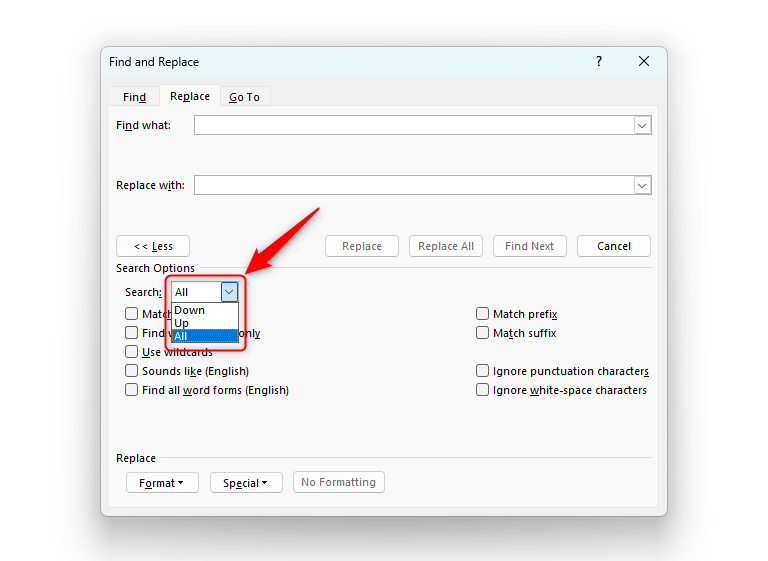Choose Up in the Search list
Screen dimensions: 768x561
click(205, 323)
